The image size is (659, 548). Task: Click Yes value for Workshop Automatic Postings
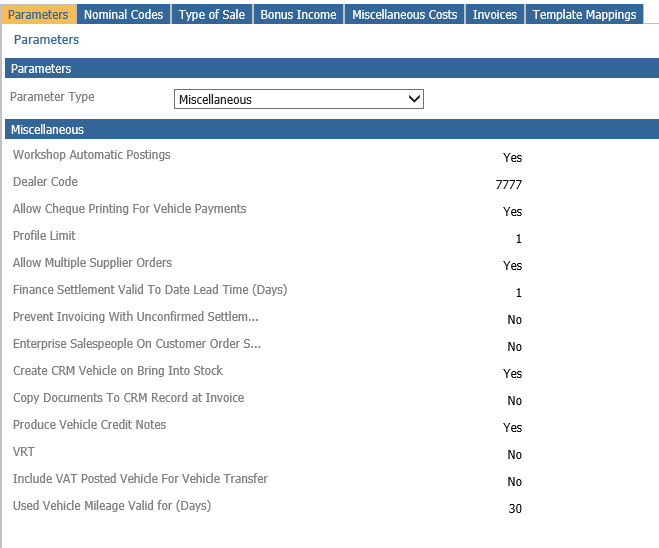(512, 158)
